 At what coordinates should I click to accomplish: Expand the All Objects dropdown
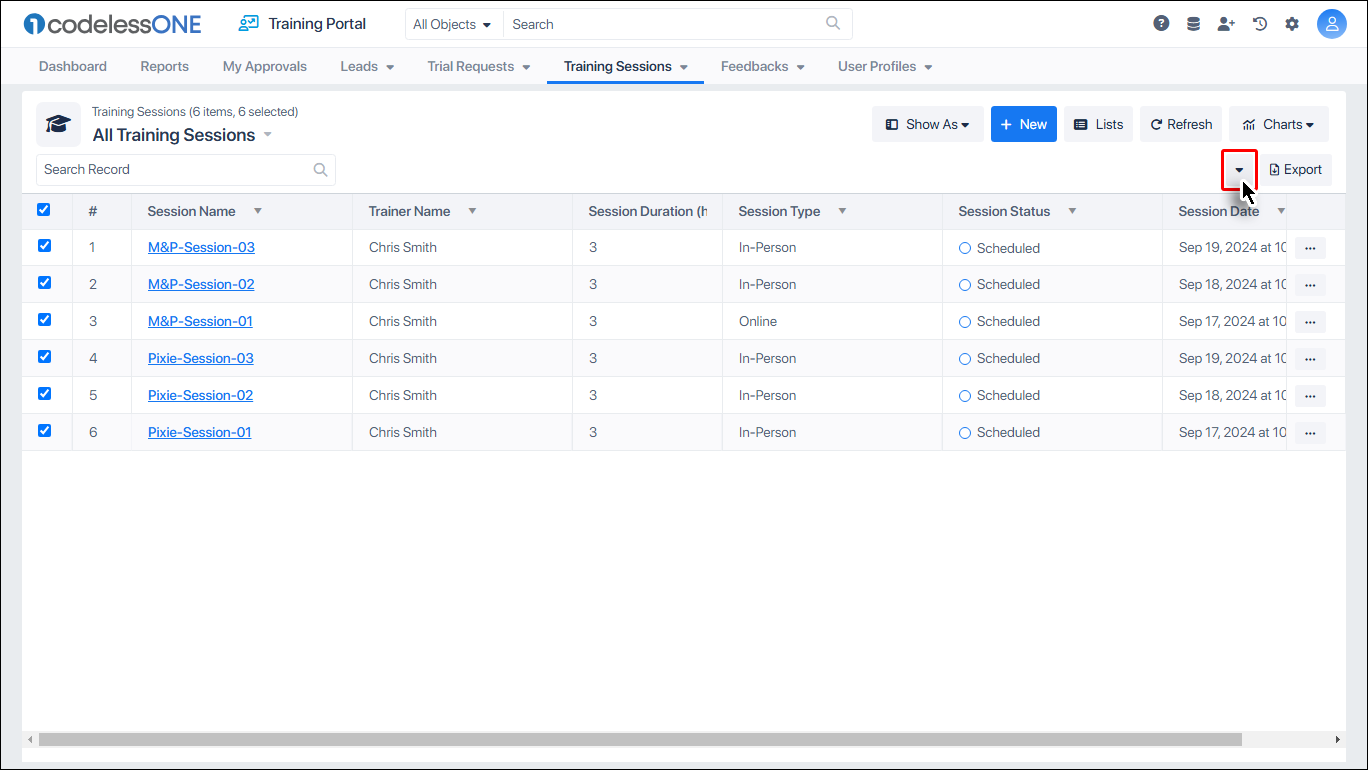coord(452,23)
